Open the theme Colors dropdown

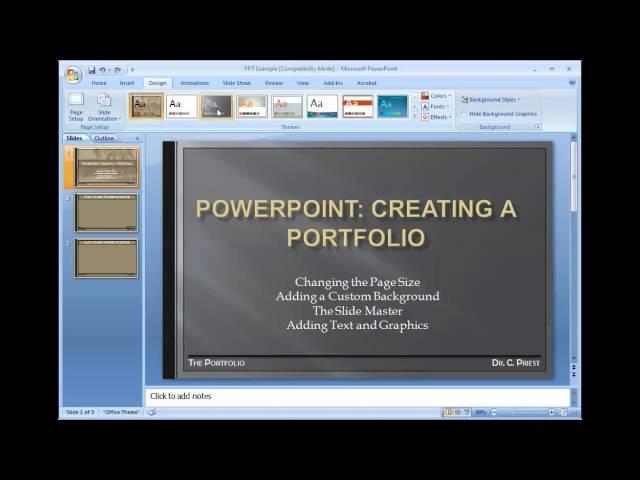[436, 96]
